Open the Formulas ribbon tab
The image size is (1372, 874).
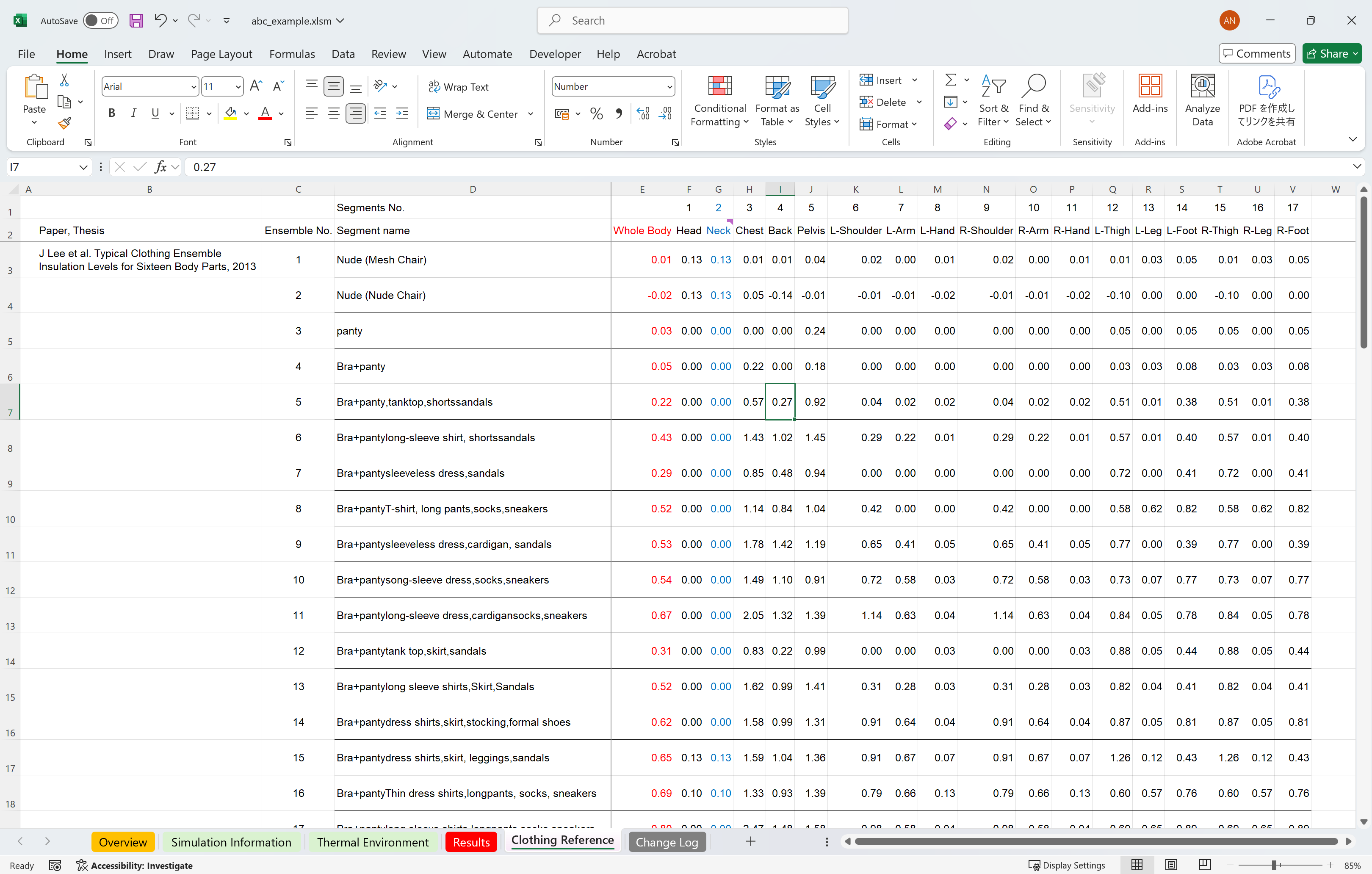(x=292, y=54)
